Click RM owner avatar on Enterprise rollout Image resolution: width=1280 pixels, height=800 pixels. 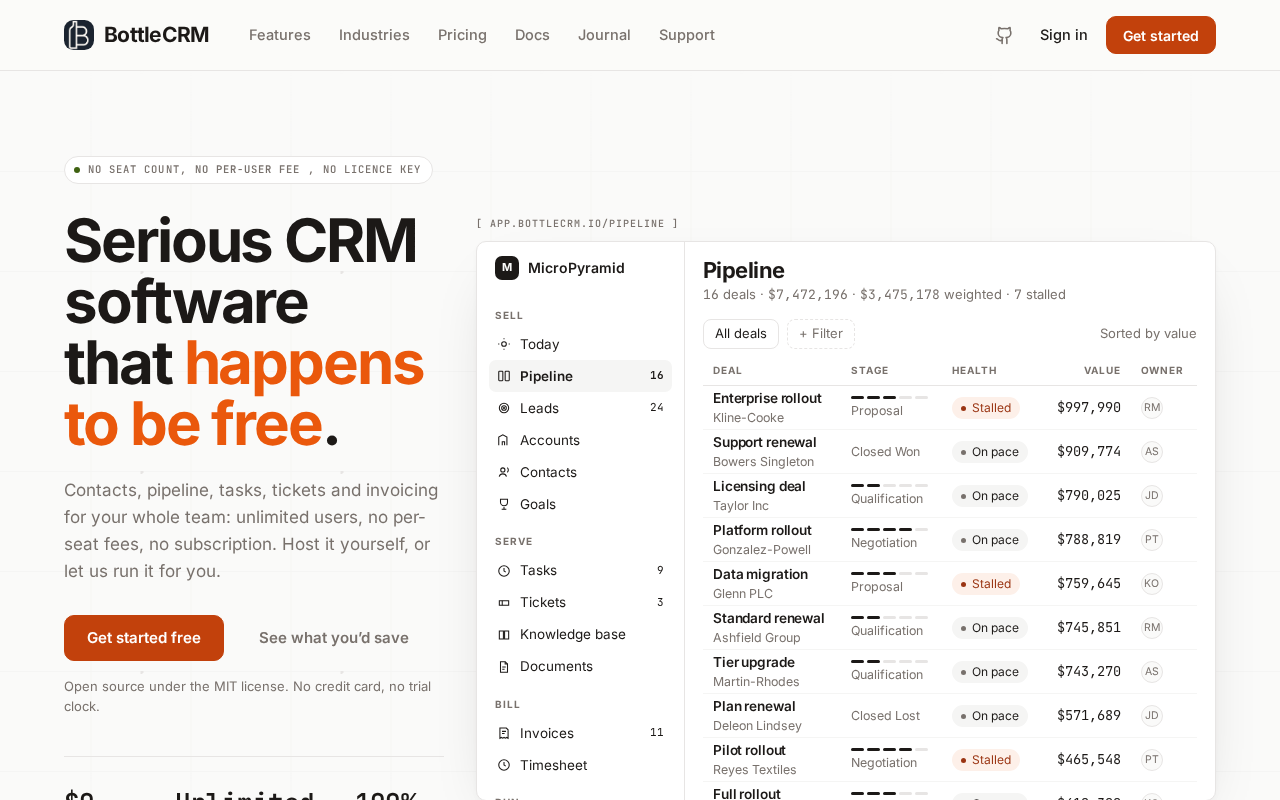(x=1152, y=407)
